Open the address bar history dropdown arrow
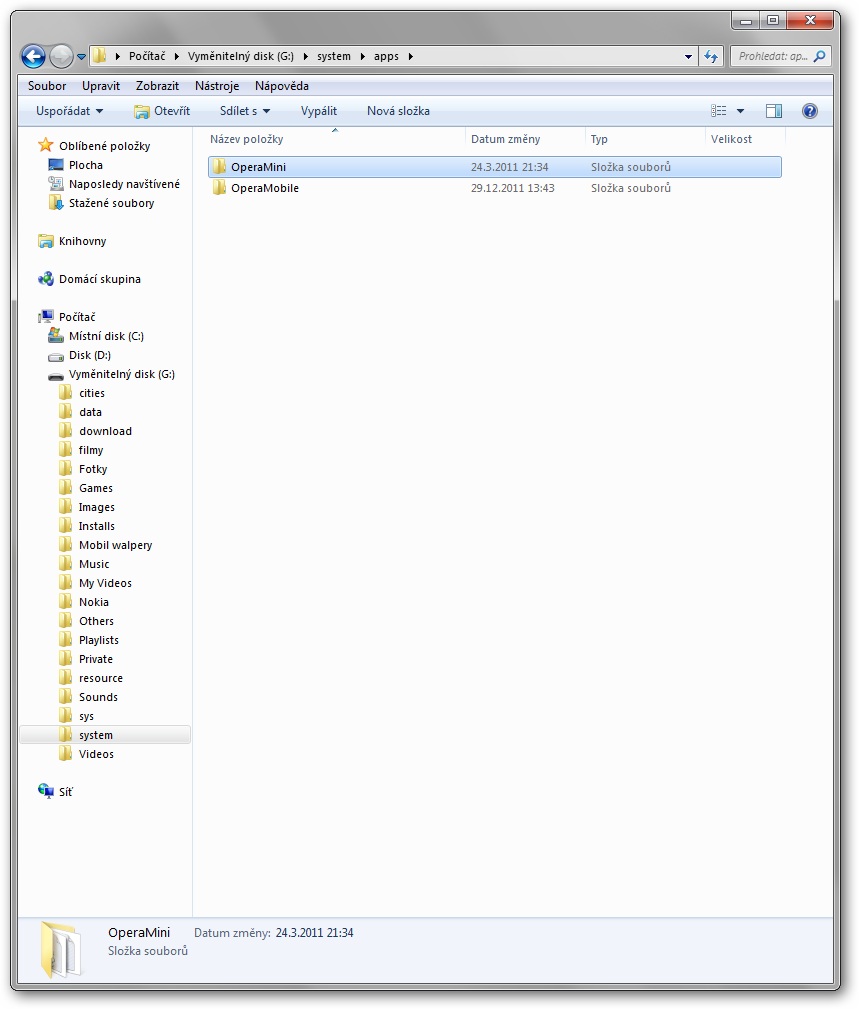The width and height of the screenshot is (859, 1009). pyautogui.click(x=688, y=57)
